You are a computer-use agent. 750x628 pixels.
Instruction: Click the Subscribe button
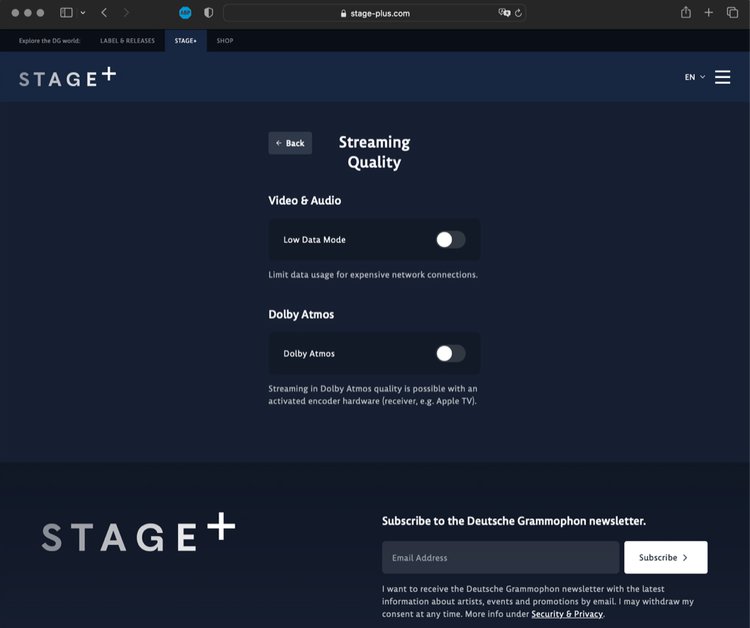coord(665,557)
